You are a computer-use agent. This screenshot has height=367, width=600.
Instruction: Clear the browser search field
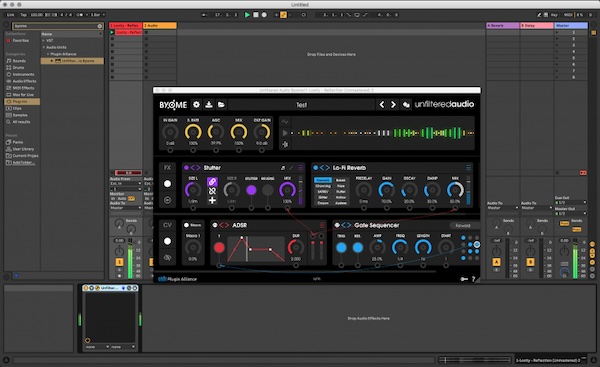100,26
